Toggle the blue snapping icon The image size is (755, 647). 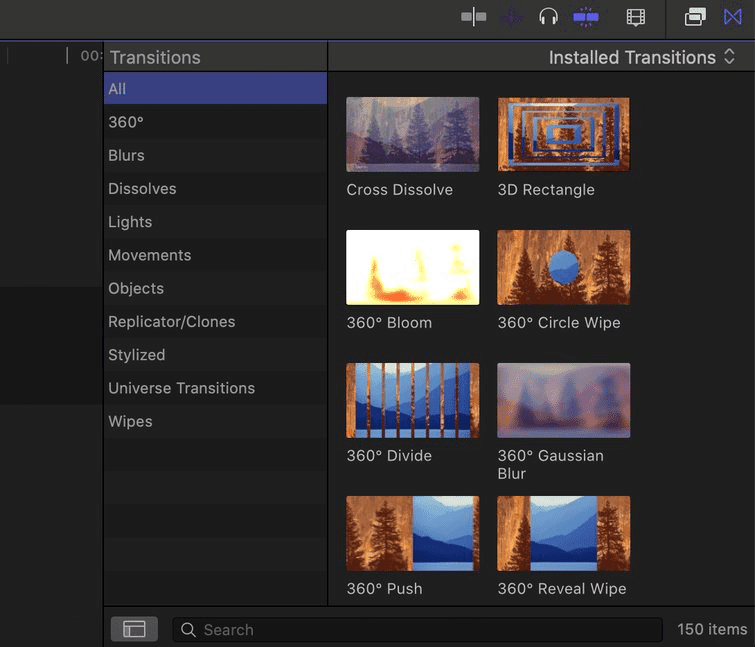[x=586, y=17]
